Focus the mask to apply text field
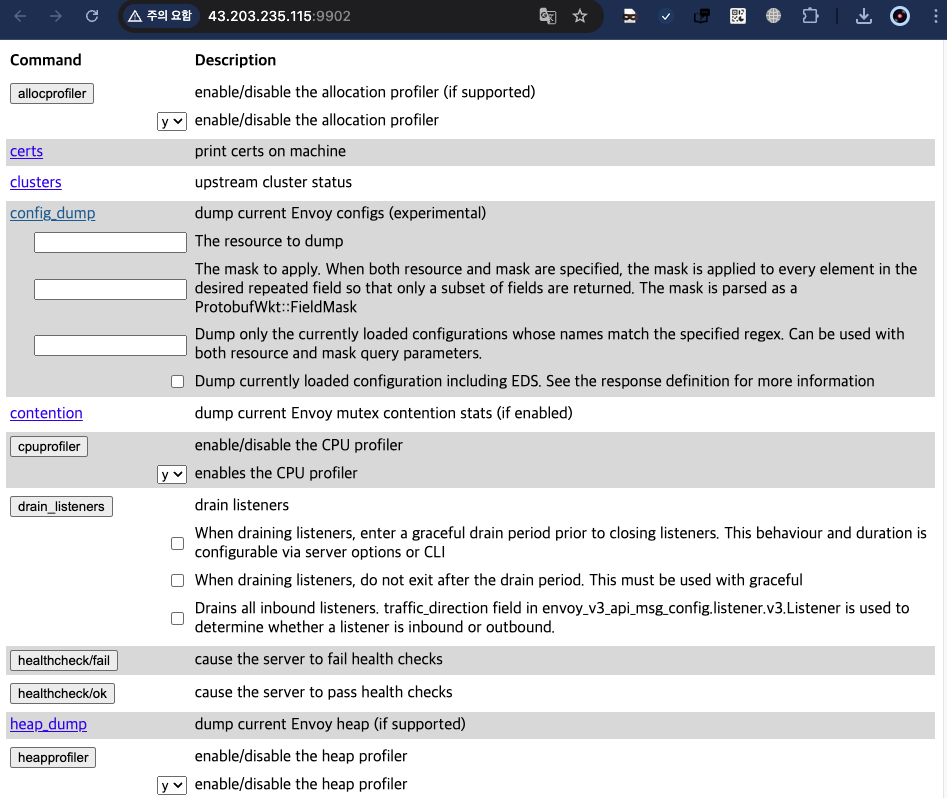The height and width of the screenshot is (798, 947). click(x=111, y=289)
